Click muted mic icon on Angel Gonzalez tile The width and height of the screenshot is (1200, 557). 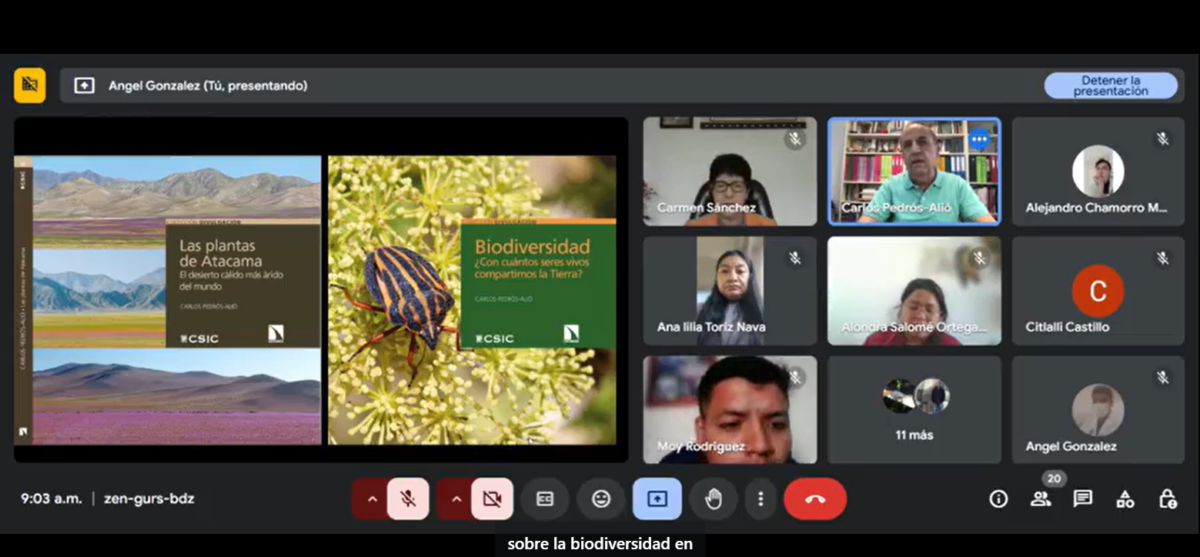(1163, 378)
